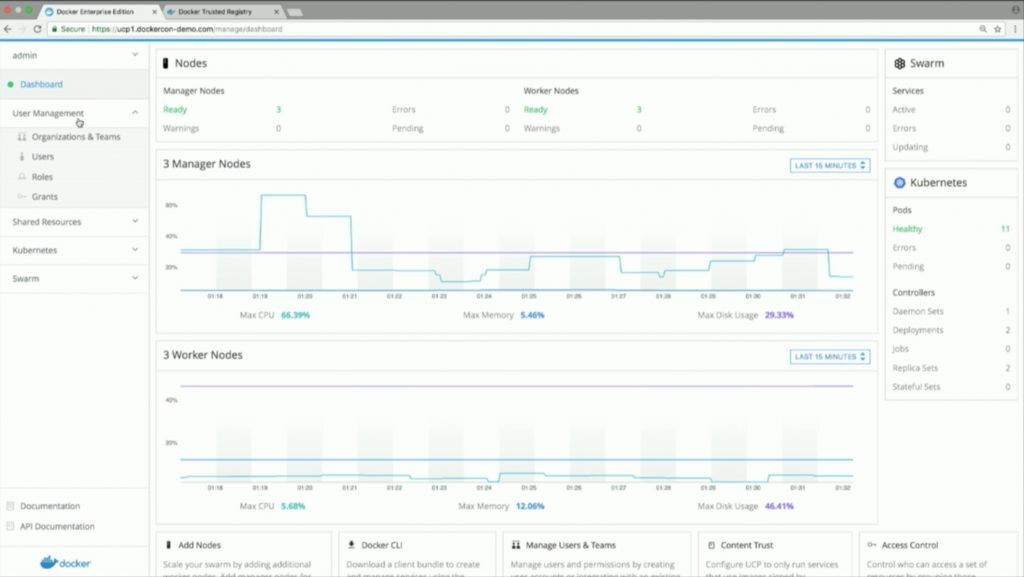
Task: Click the Manage Users & Teams icon
Action: tap(516, 544)
